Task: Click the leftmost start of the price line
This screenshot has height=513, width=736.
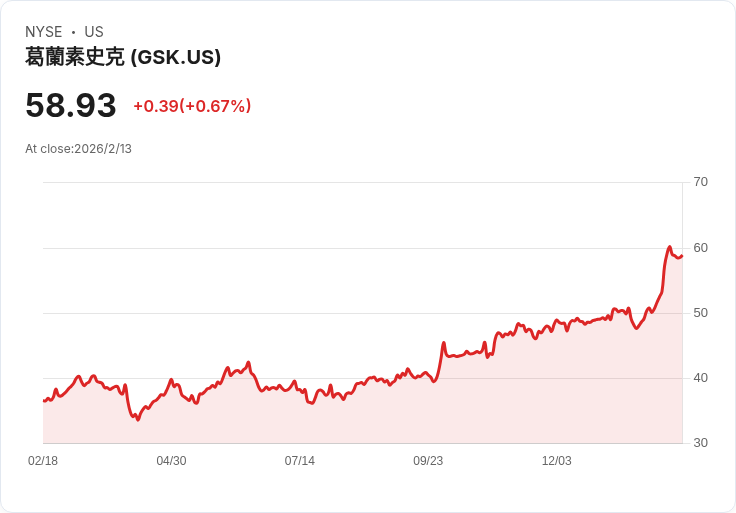Action: 44,401
